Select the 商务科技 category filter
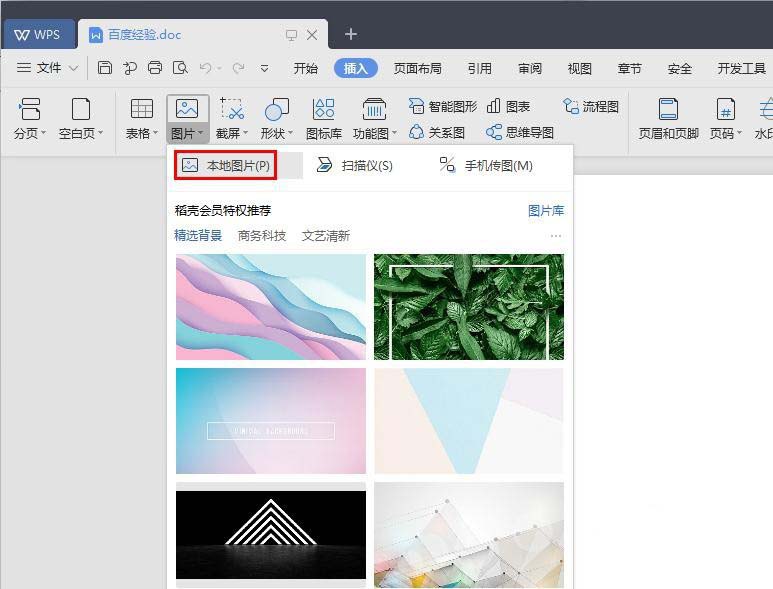This screenshot has width=773, height=589. 262,236
